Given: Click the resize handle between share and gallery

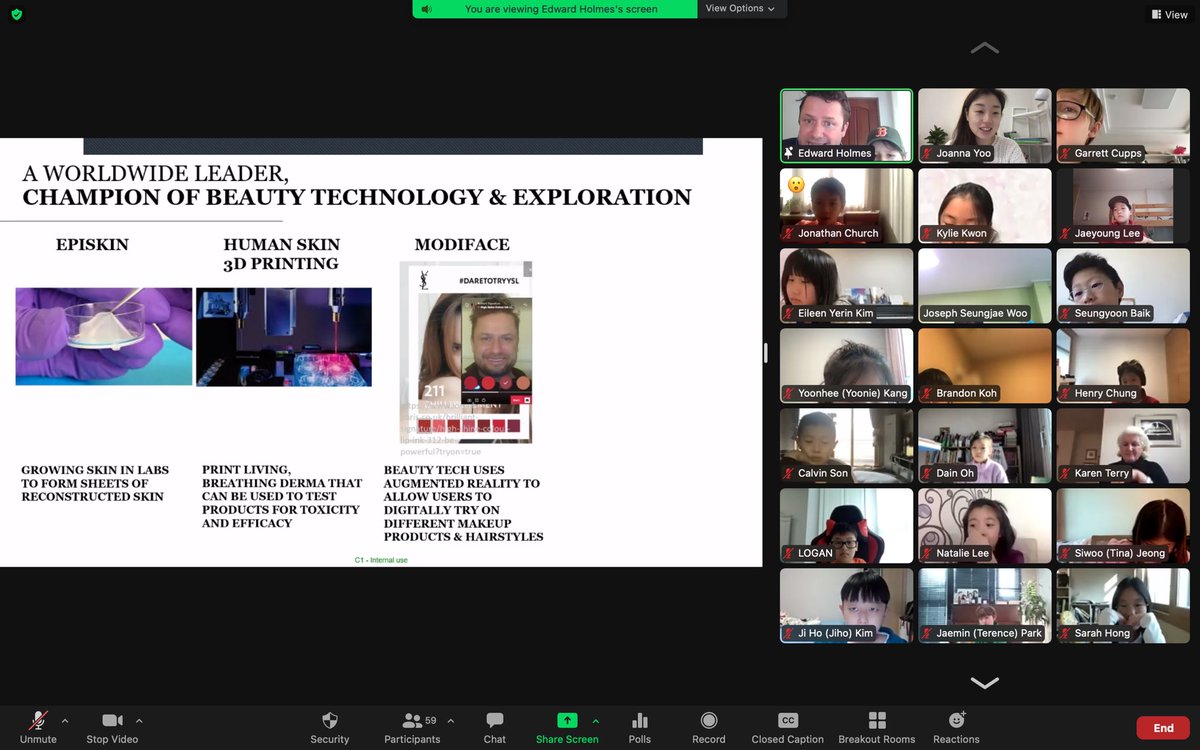Looking at the screenshot, I should point(766,352).
